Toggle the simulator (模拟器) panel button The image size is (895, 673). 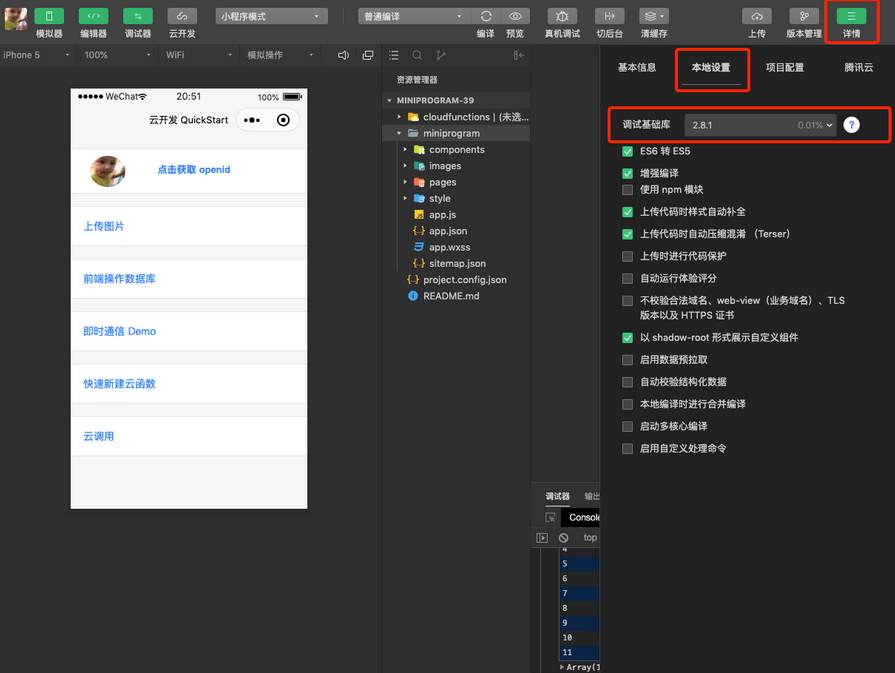49,17
